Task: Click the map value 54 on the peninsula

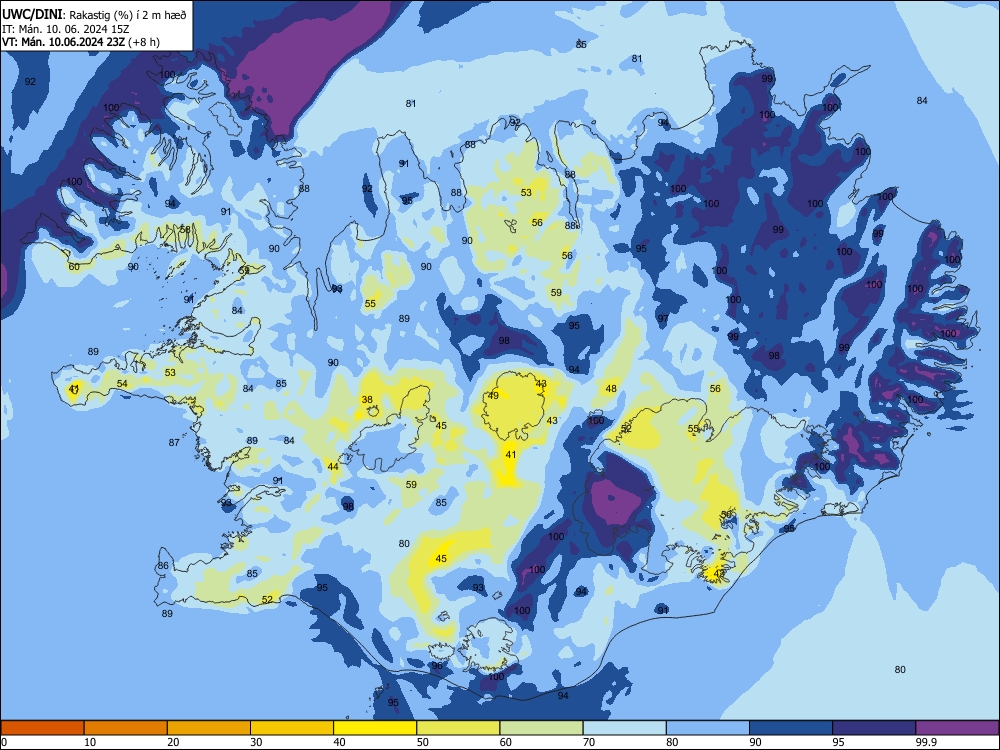Action: pyautogui.click(x=122, y=384)
